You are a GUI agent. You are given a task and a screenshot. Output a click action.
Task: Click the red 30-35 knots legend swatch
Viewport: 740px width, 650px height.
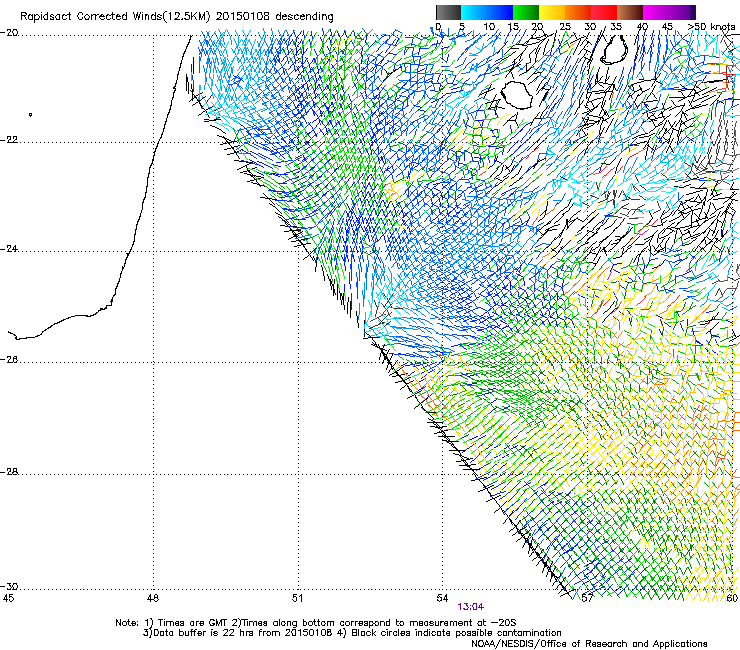[x=604, y=12]
